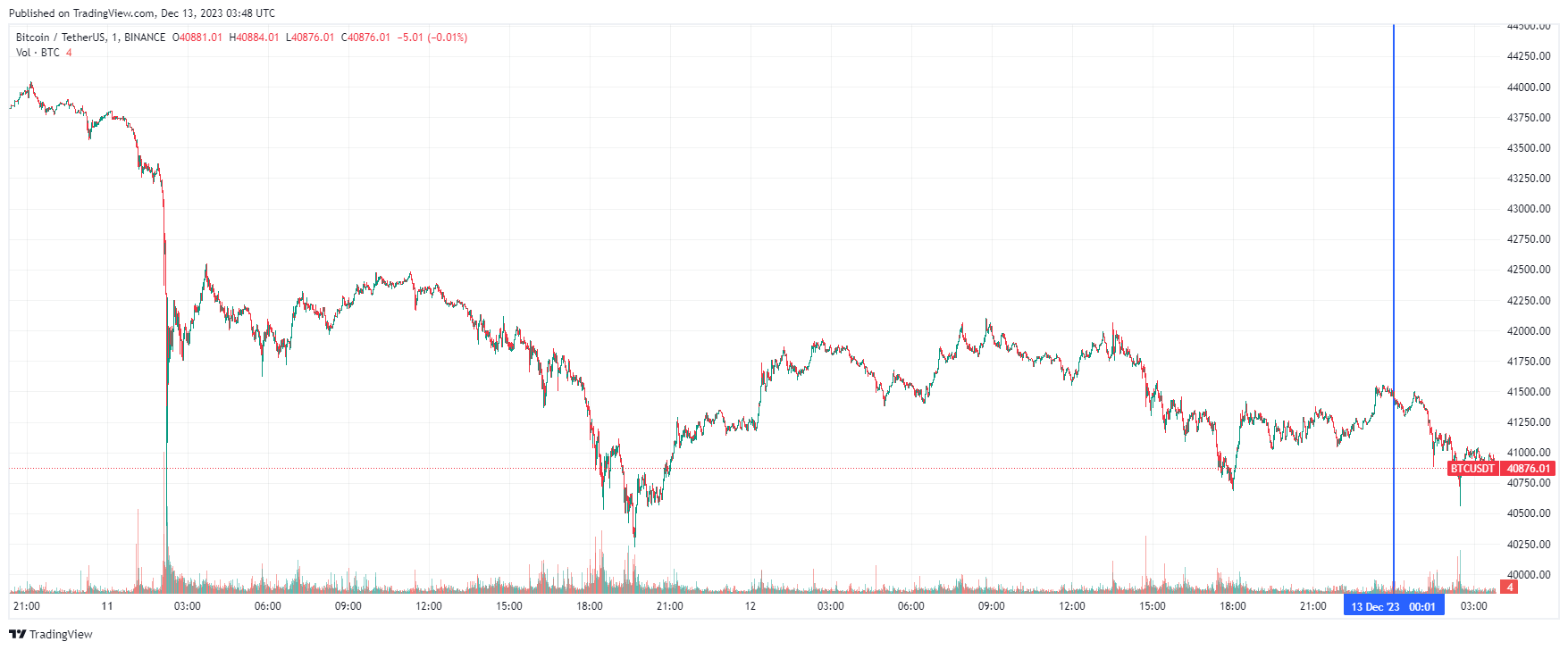Click the 42250.00 price axis label
The image size is (1568, 650).
tap(1529, 301)
